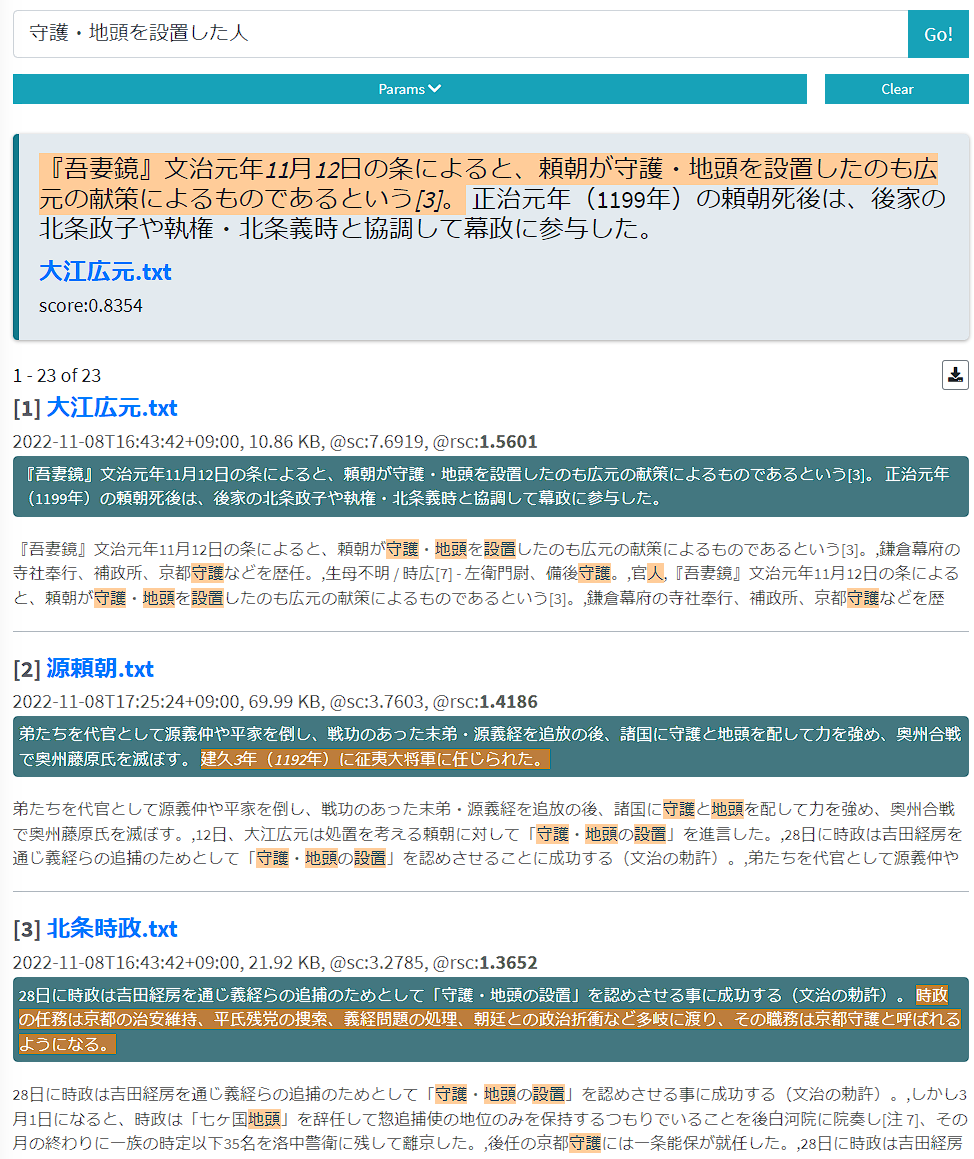The width and height of the screenshot is (974, 1159).
Task: Select the '1 - 23 of 23' count text
Action: [57, 375]
